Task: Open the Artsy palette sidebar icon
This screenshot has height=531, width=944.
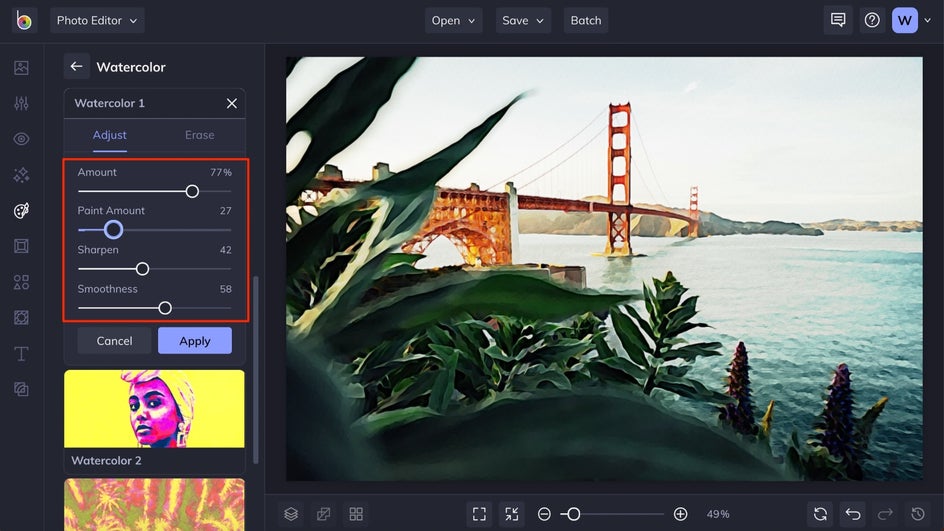Action: coord(21,210)
